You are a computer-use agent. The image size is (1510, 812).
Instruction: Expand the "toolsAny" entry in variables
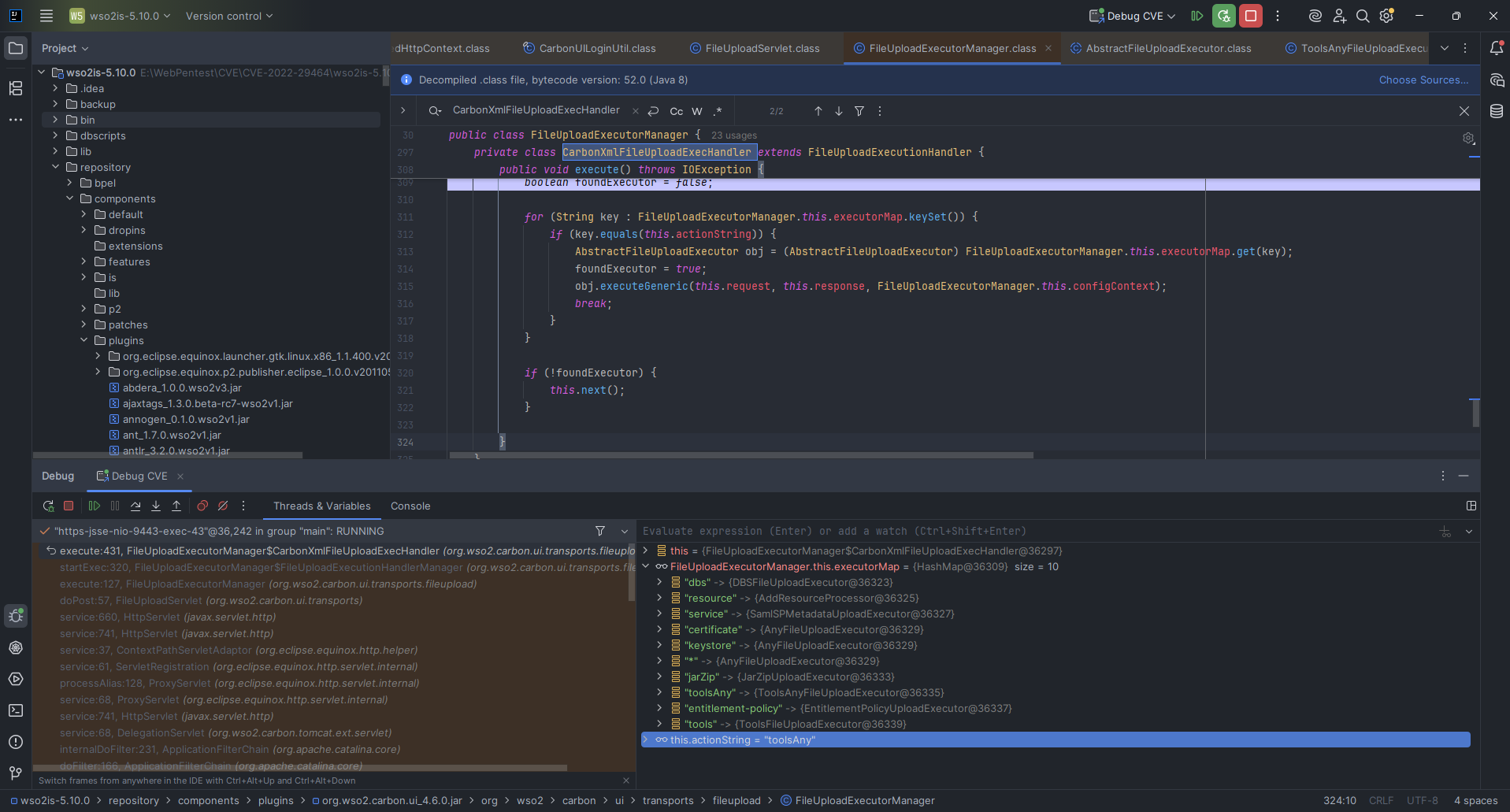659,693
